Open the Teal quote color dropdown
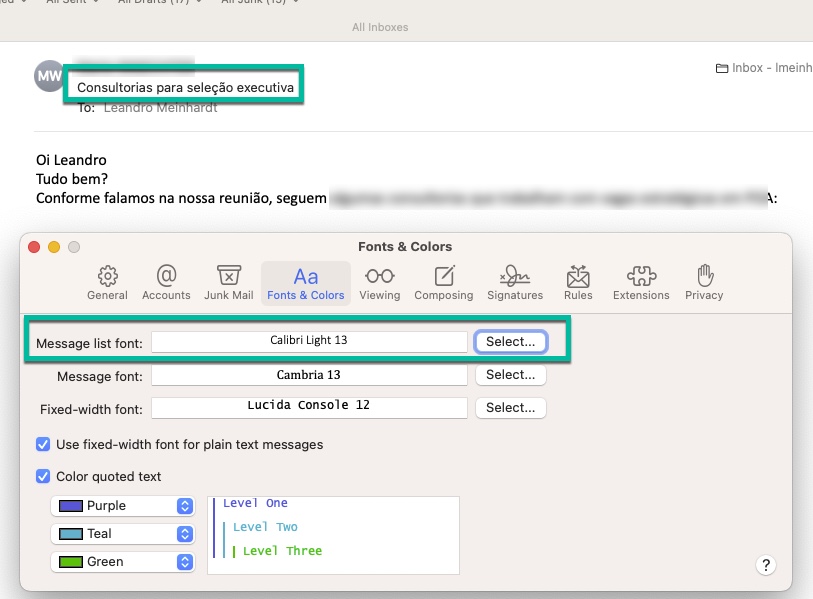The image size is (813, 599). 123,534
